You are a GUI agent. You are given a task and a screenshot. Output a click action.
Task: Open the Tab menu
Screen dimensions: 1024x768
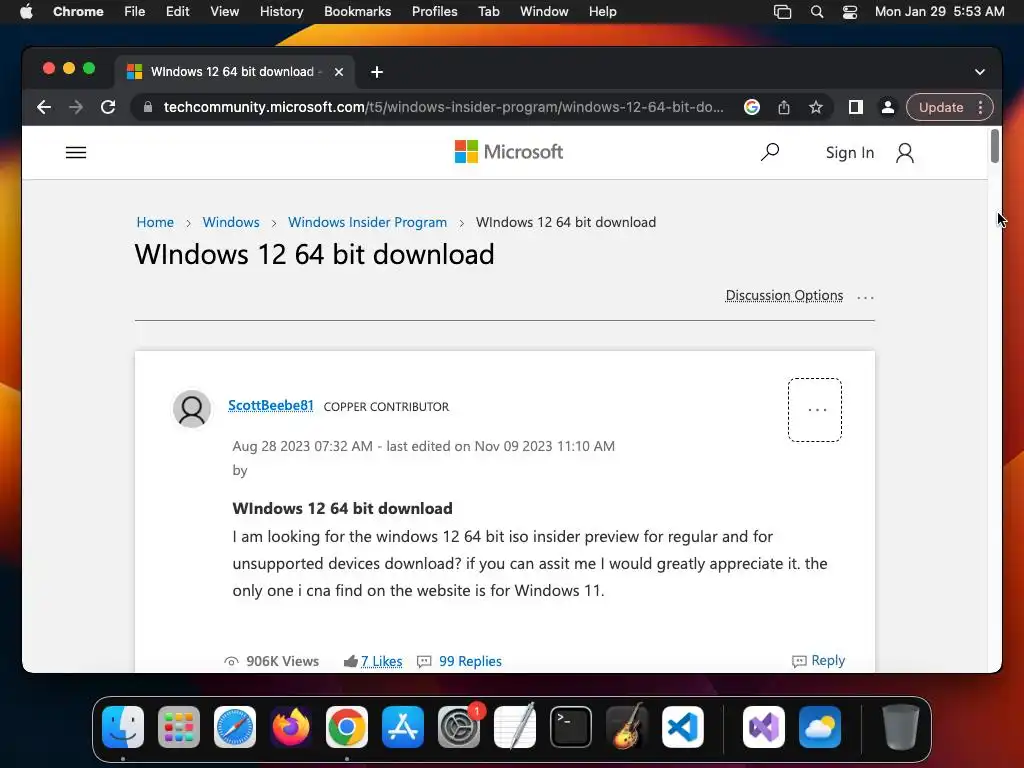pos(488,12)
